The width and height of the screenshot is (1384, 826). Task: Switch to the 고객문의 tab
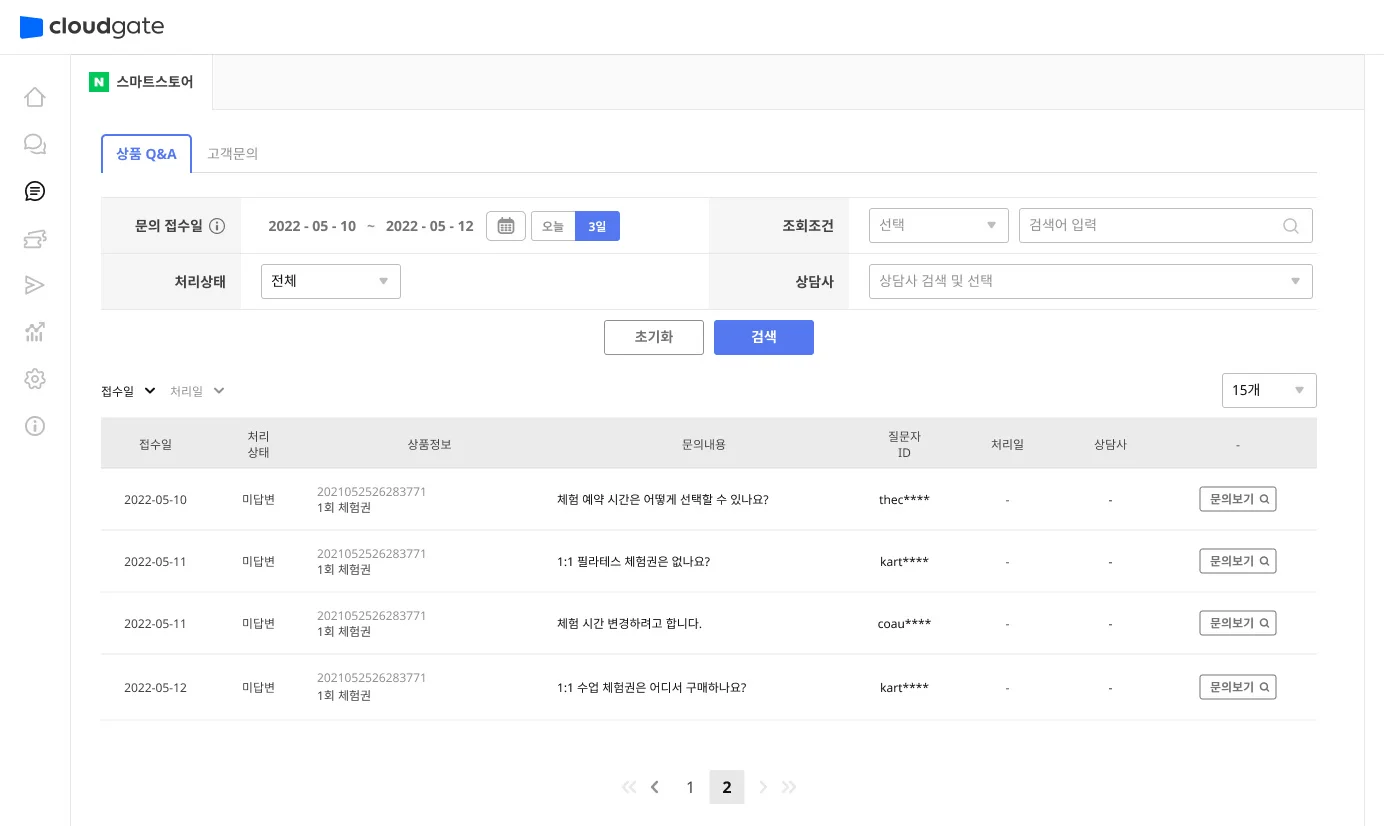[x=232, y=153]
